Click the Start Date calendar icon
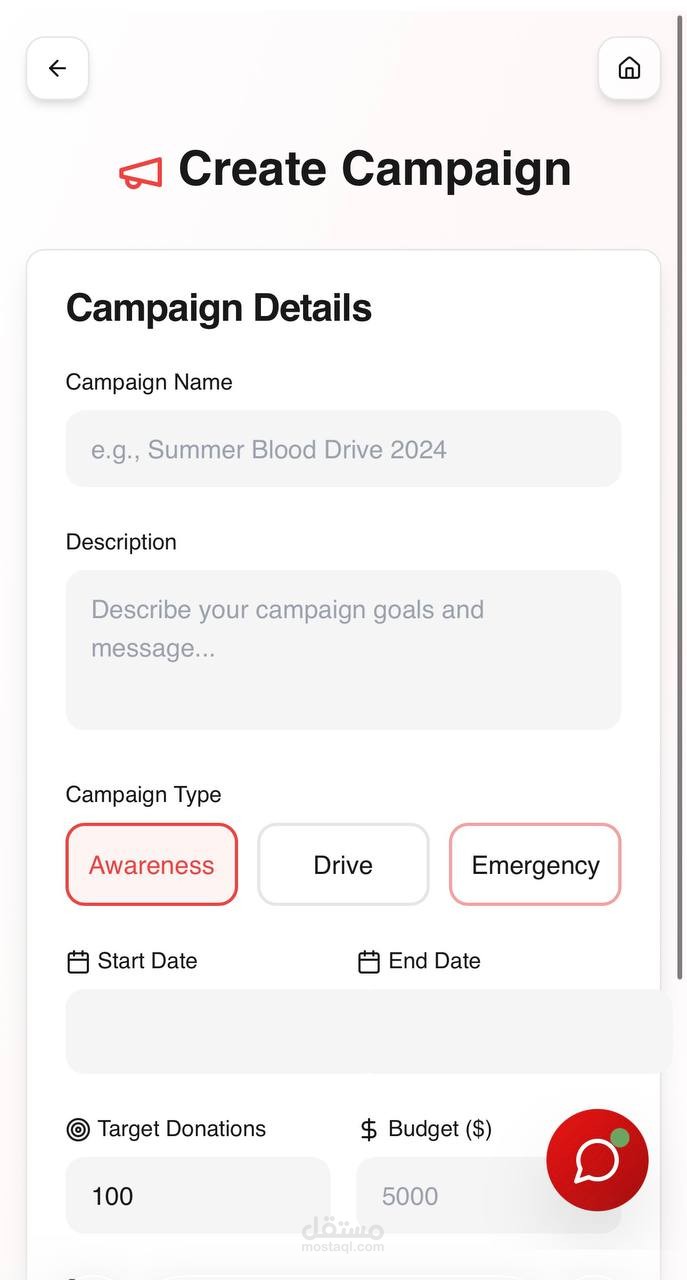The height and width of the screenshot is (1280, 687). tap(78, 962)
